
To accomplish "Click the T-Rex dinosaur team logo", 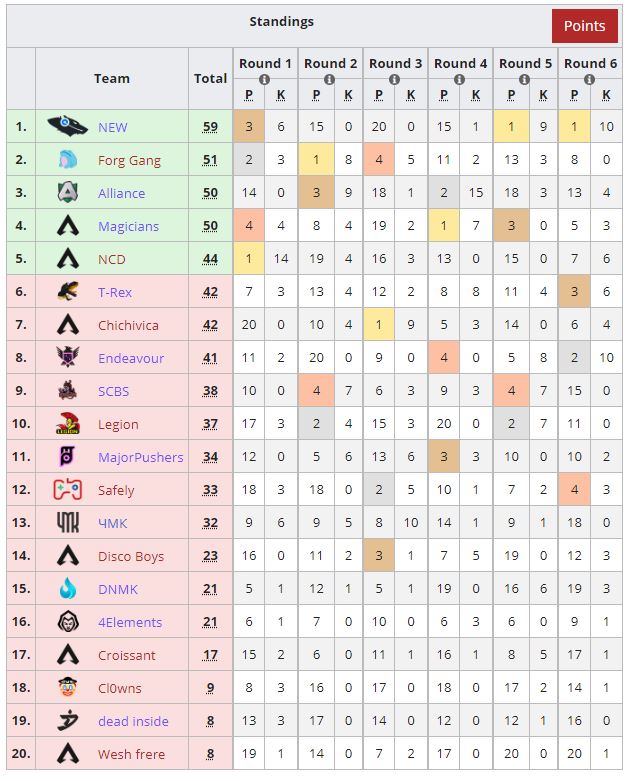I will 68,291.
